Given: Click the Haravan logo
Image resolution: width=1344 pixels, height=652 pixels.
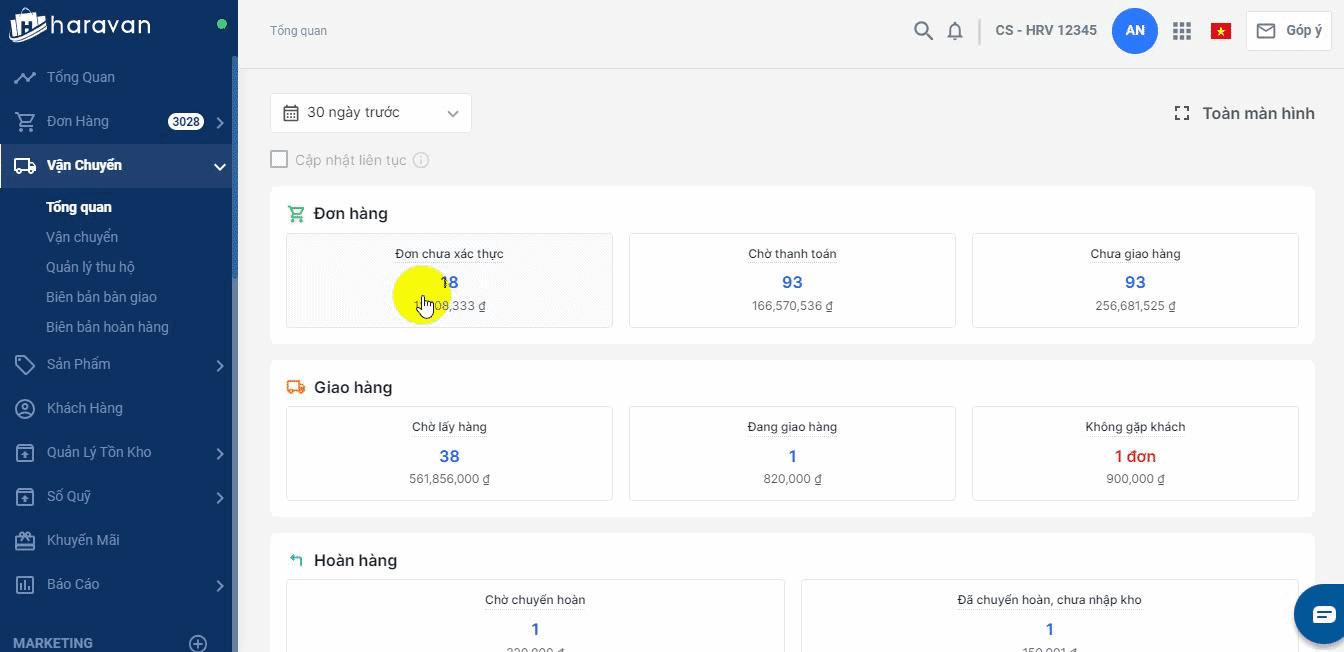Looking at the screenshot, I should (80, 25).
